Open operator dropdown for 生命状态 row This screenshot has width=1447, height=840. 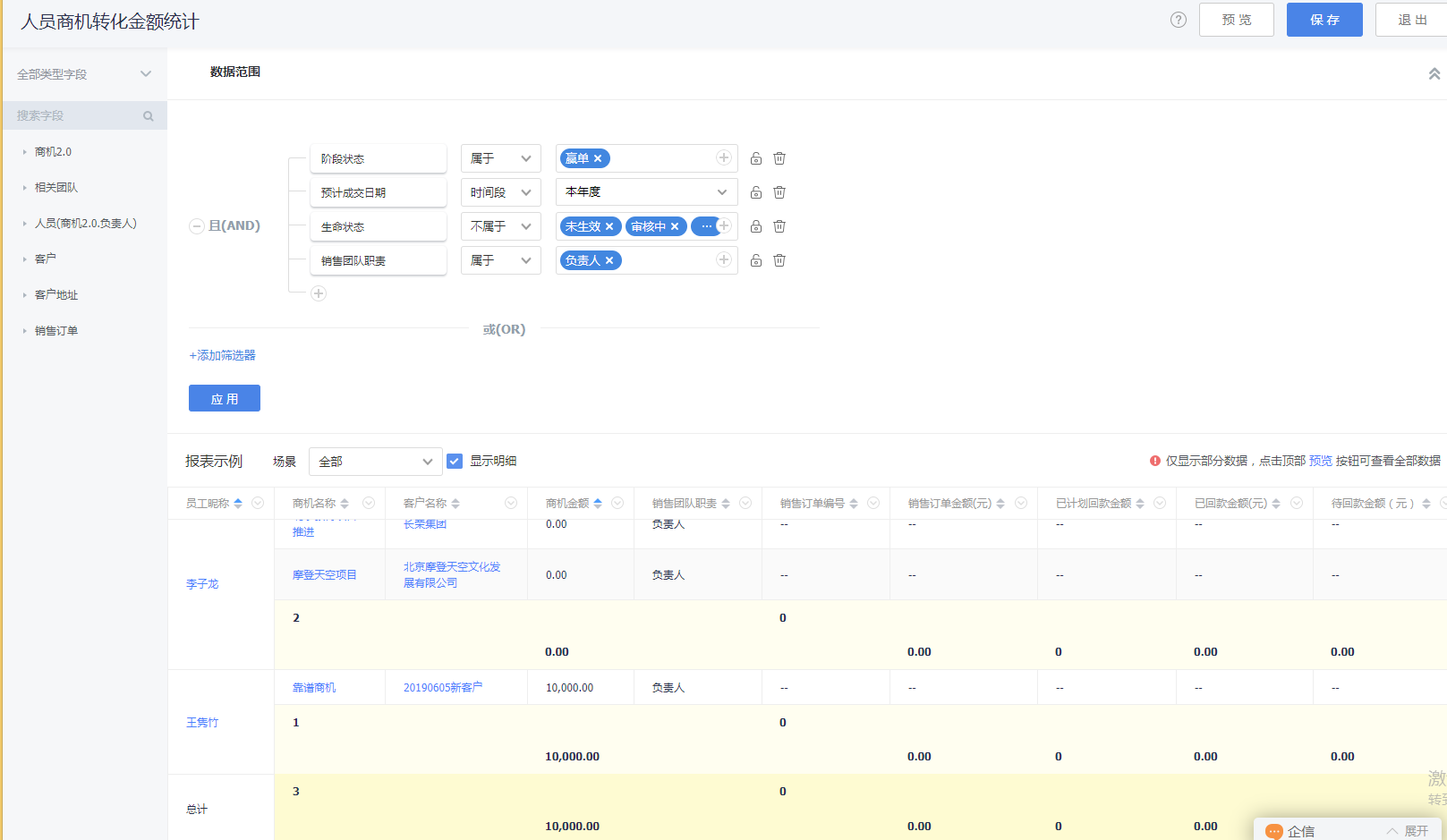click(x=501, y=226)
